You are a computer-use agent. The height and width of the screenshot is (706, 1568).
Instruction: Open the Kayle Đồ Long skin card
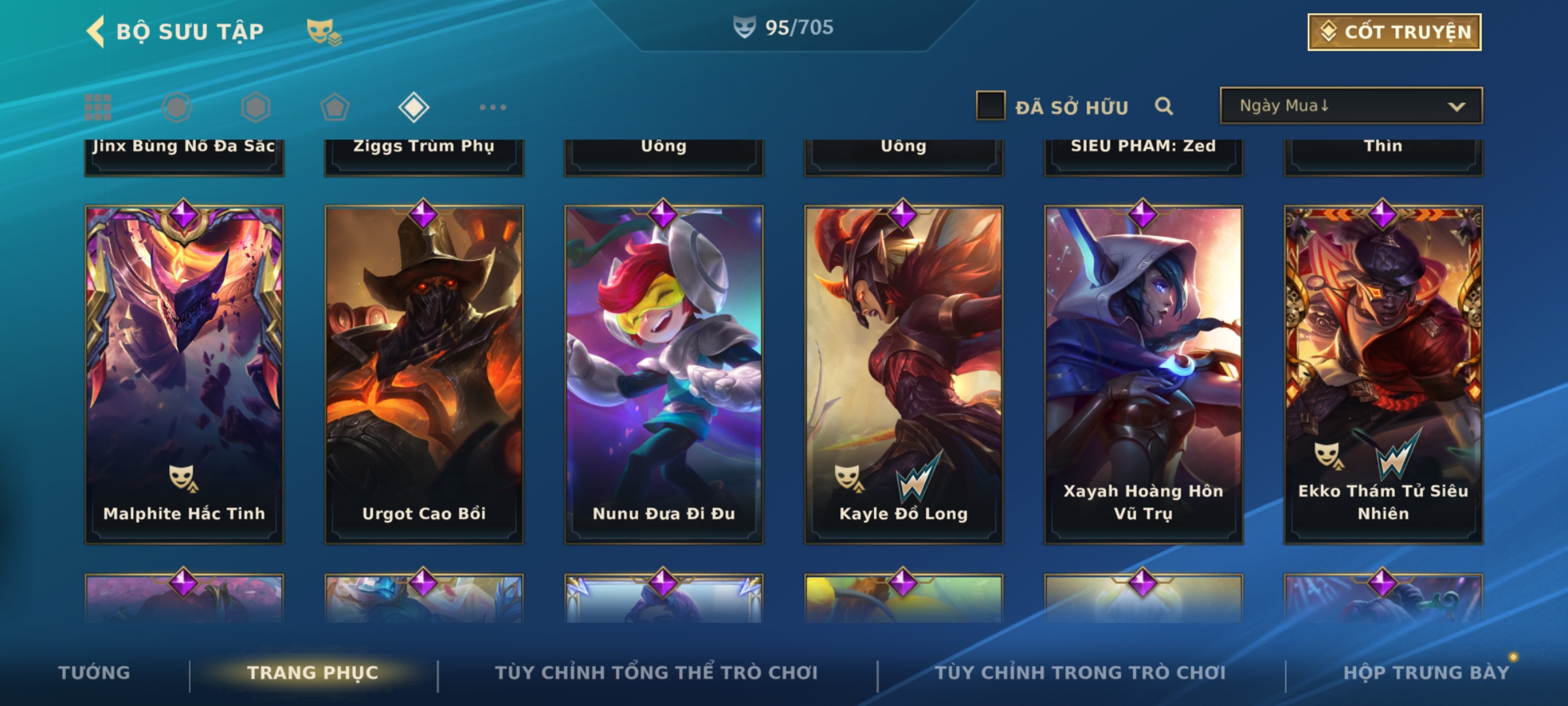coord(904,375)
